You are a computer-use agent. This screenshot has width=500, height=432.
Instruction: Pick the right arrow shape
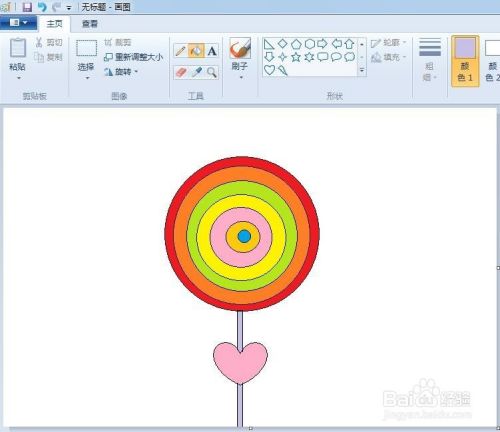pos(322,44)
